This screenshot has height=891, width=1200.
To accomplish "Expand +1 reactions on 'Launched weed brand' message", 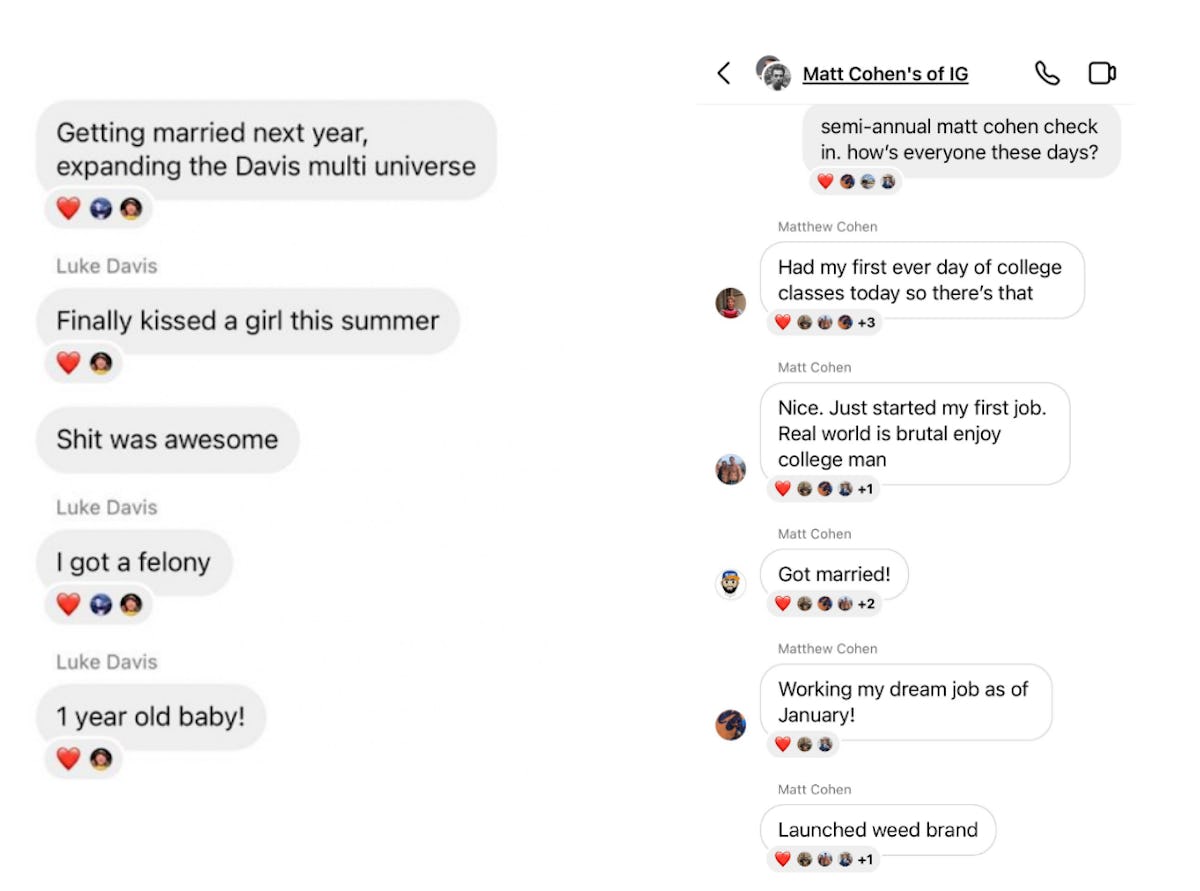I will click(x=866, y=859).
